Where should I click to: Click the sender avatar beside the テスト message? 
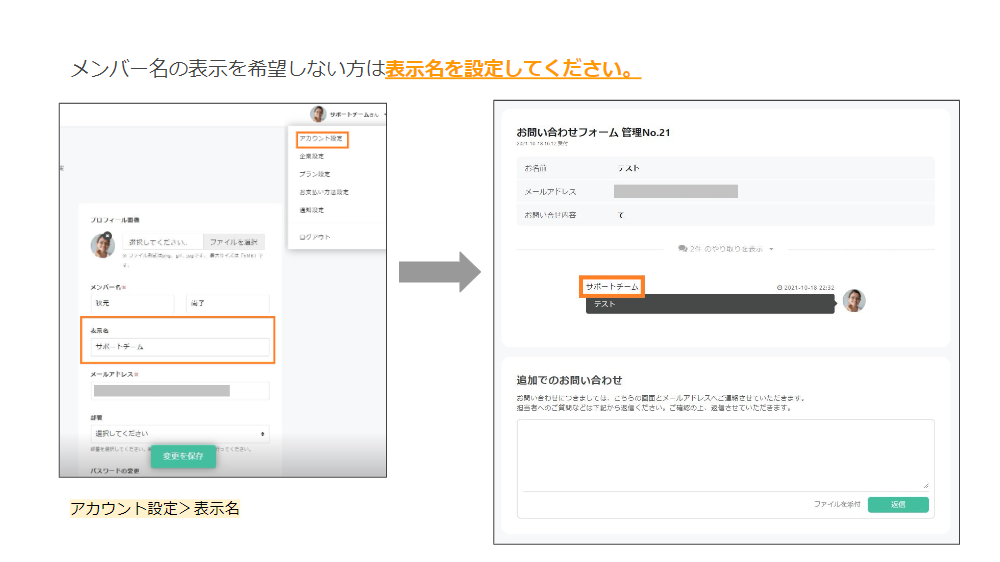pyautogui.click(x=854, y=300)
